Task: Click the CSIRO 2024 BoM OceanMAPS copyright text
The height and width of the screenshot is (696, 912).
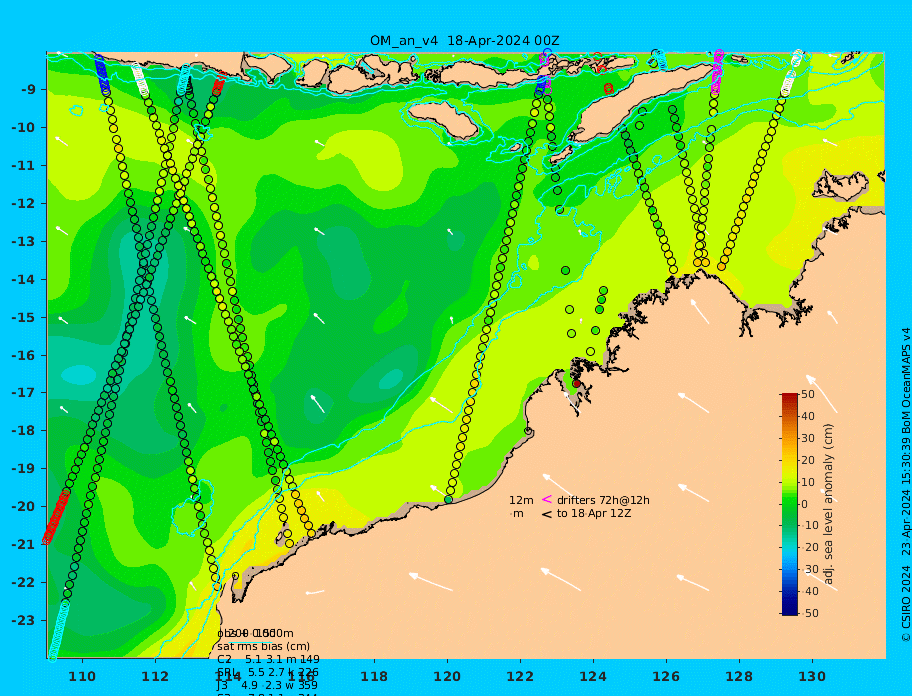Action: [x=905, y=485]
